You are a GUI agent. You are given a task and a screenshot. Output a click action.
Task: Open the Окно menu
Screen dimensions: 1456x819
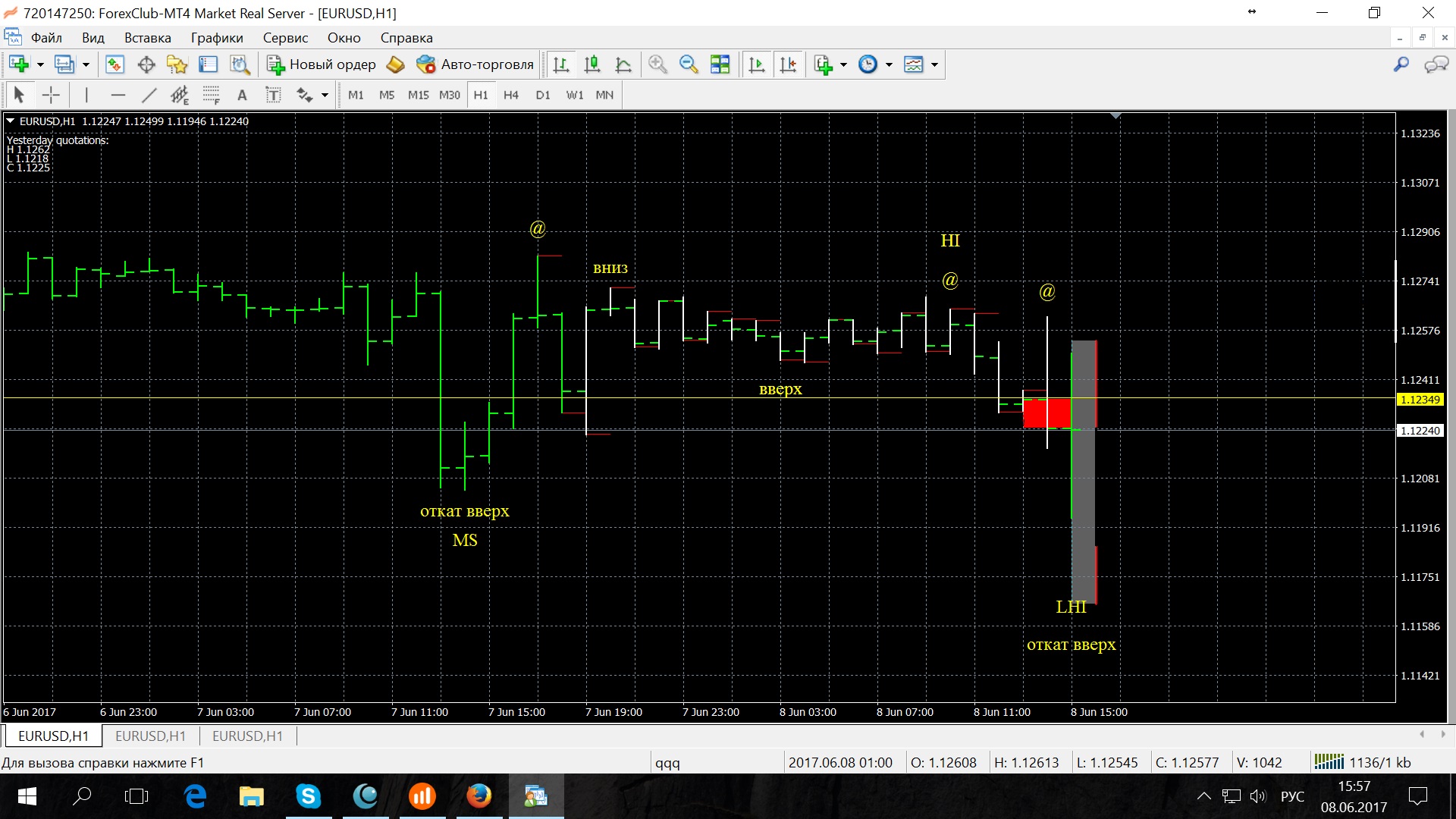coord(344,38)
